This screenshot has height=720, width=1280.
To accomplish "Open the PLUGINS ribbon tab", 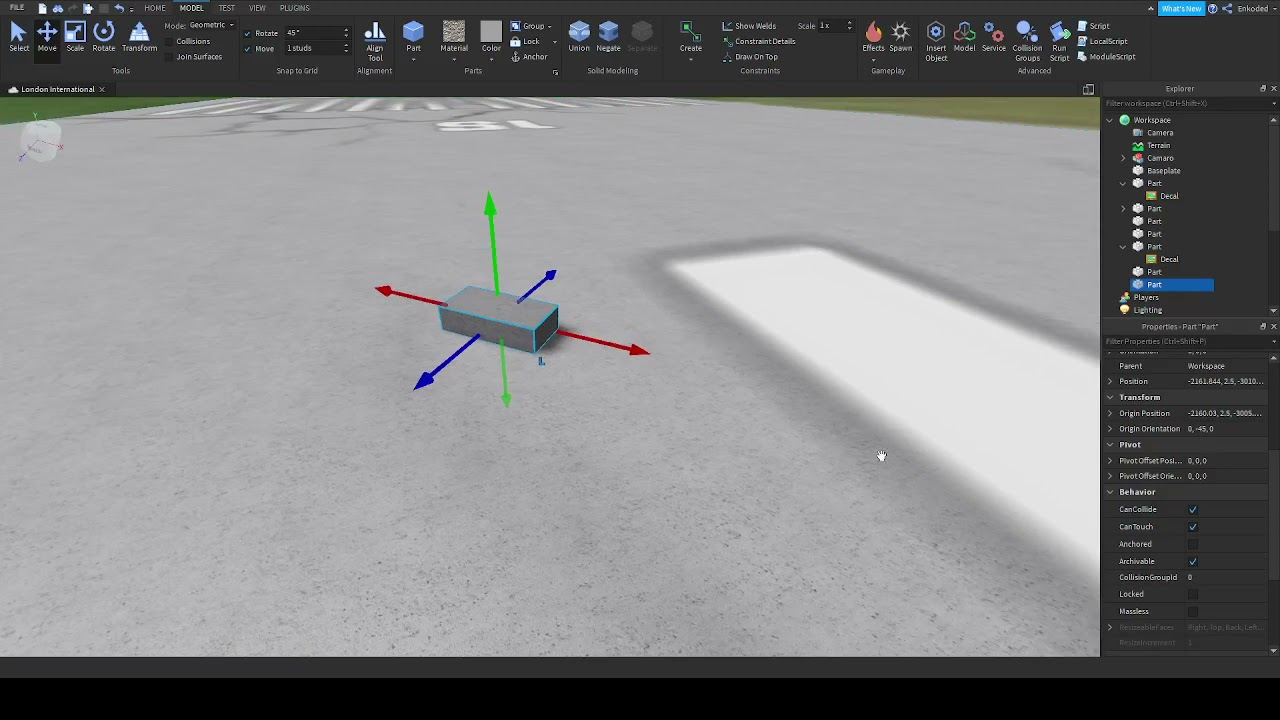I will tap(295, 8).
